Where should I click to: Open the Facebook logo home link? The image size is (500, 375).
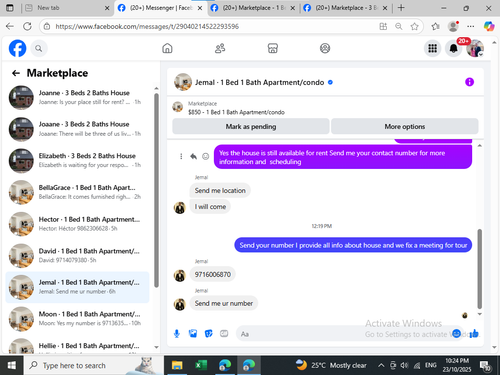(17, 48)
